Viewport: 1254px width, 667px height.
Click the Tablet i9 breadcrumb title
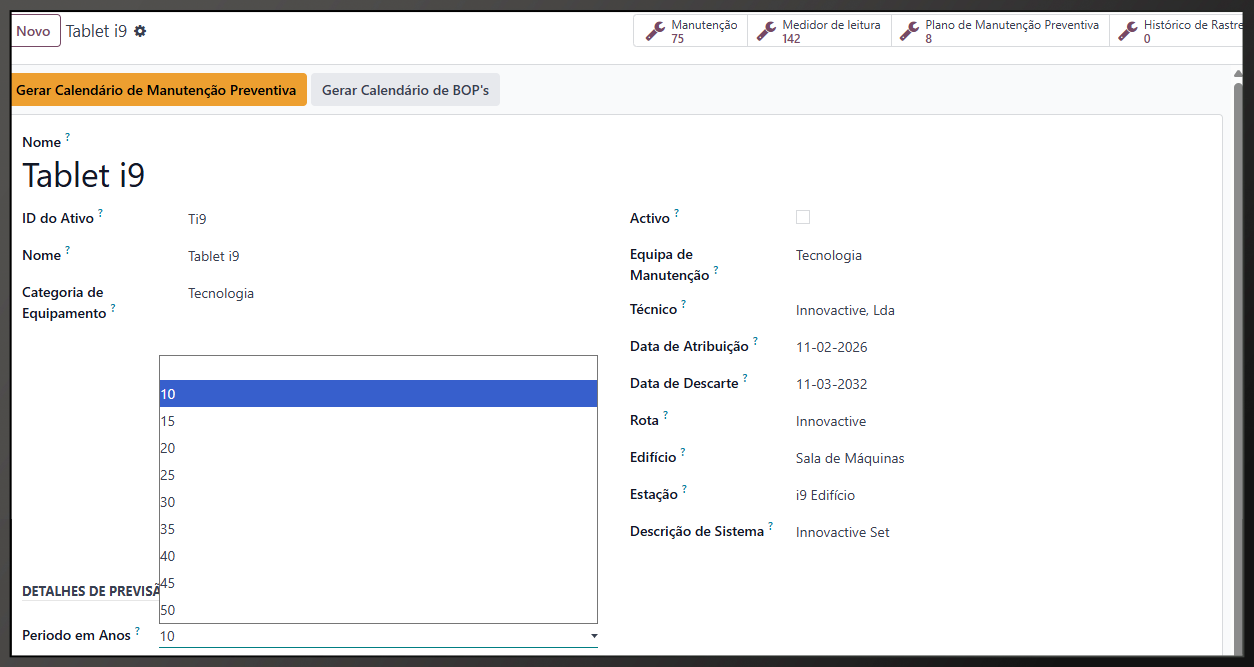96,31
